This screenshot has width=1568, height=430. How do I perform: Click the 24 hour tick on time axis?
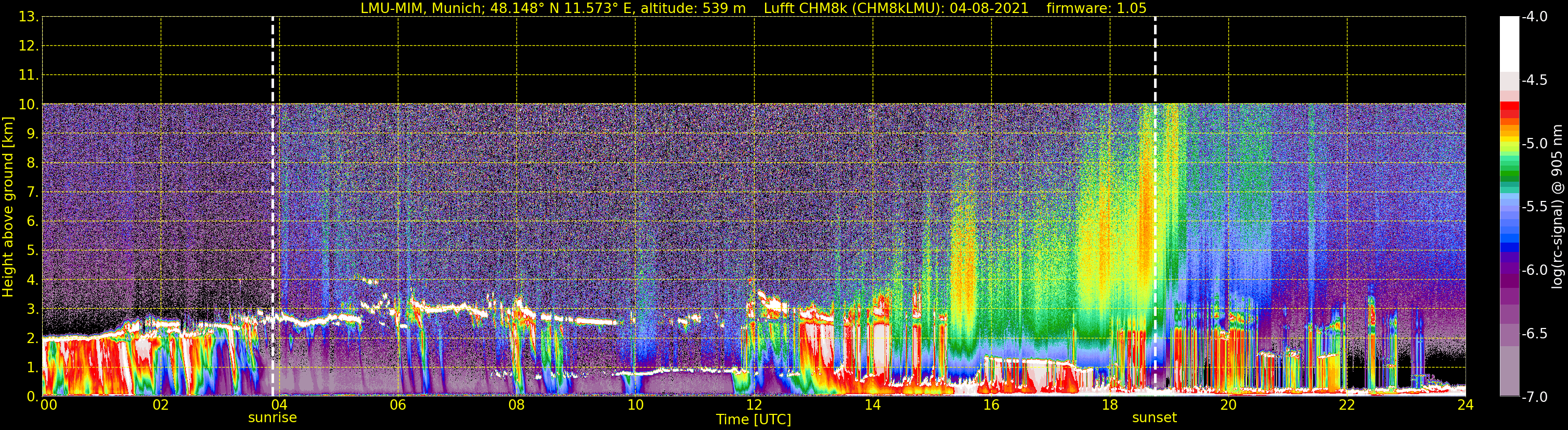pyautogui.click(x=1465, y=406)
